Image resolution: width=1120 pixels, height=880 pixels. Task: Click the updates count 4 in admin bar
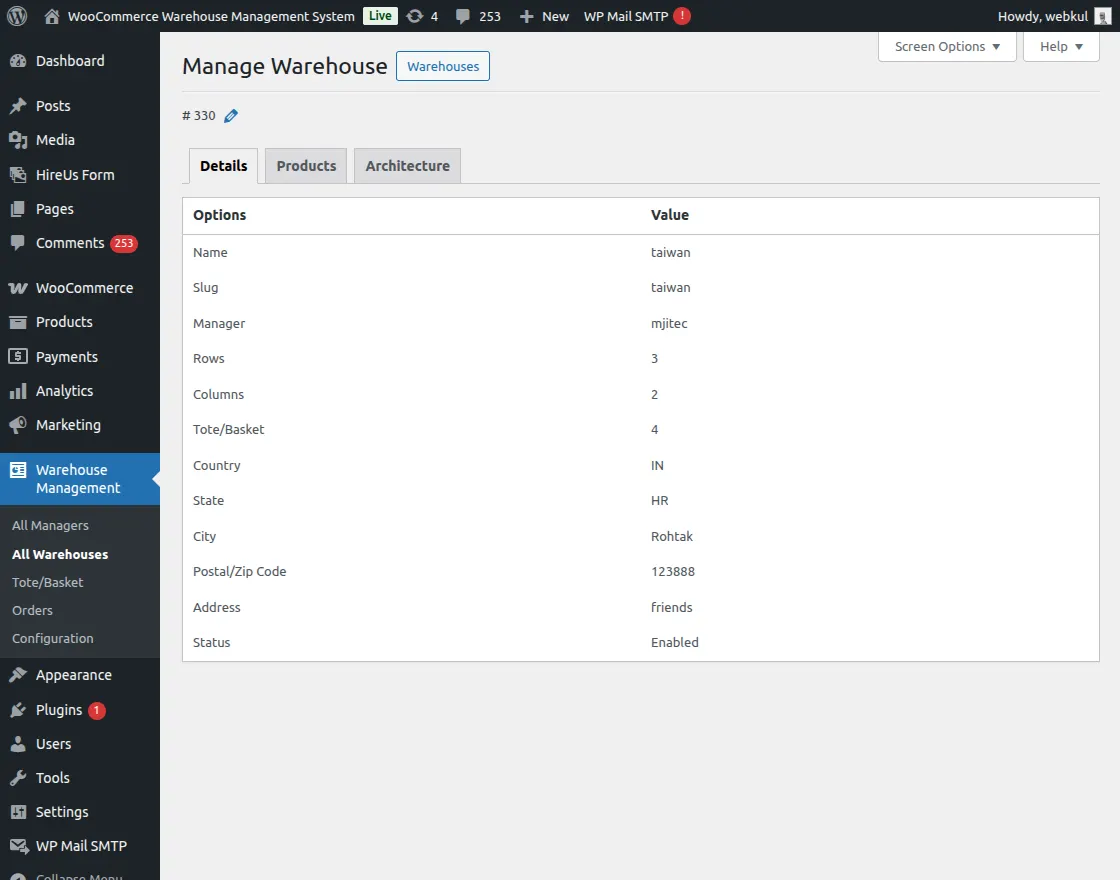click(x=434, y=16)
